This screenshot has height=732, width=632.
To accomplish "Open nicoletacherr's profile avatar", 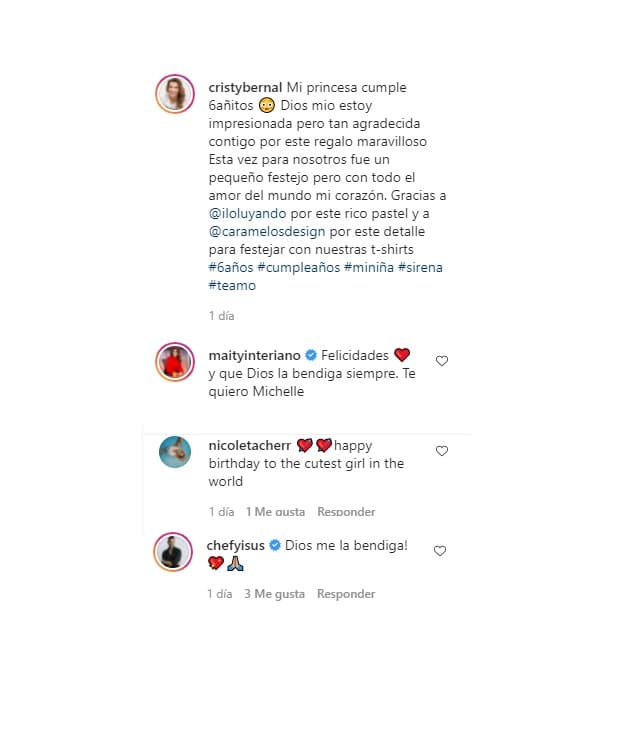I will tap(175, 452).
